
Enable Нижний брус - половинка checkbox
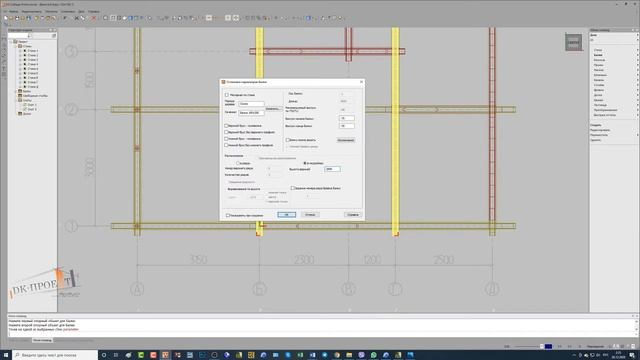227,139
